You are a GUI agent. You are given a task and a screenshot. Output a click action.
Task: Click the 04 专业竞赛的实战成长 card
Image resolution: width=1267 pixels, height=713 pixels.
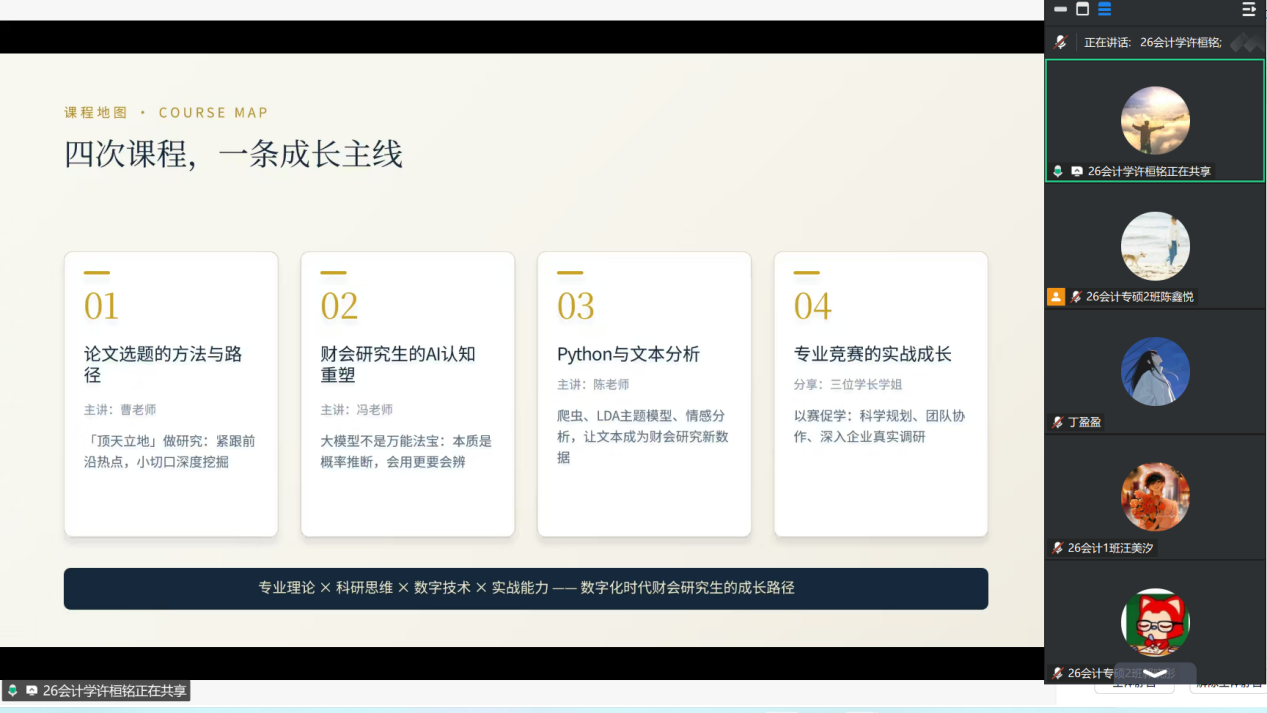(x=881, y=394)
